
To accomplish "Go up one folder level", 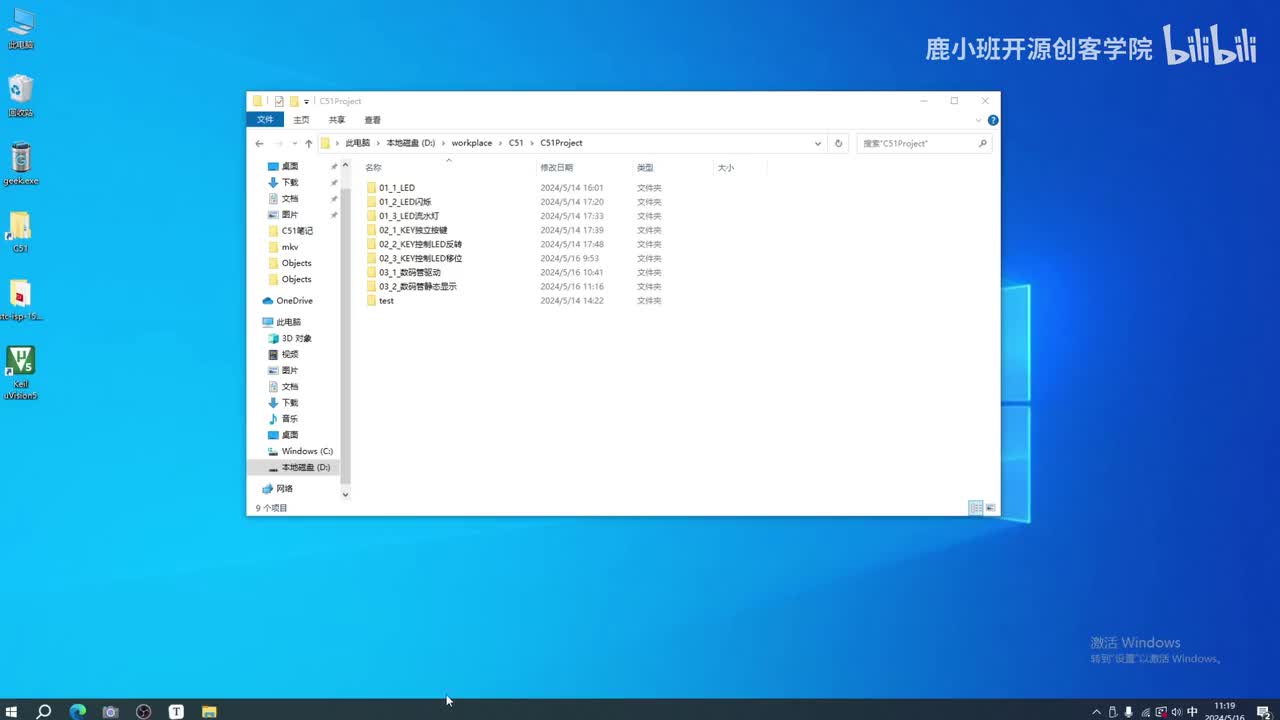I will tap(308, 143).
